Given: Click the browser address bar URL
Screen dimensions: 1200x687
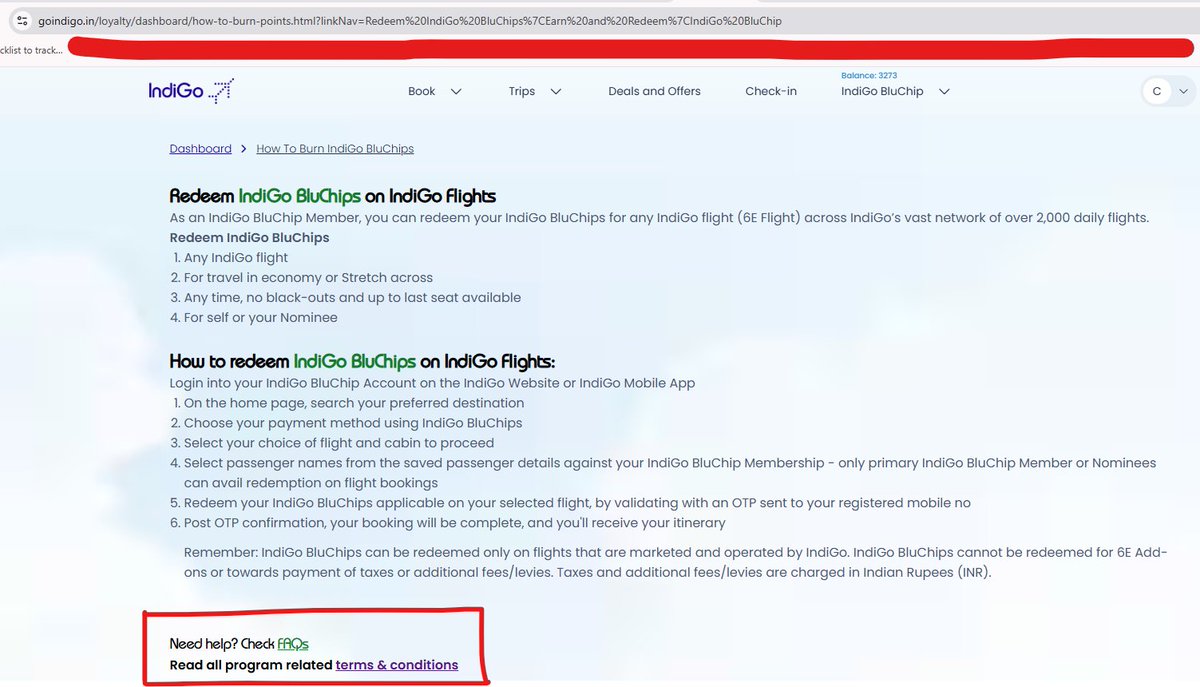Looking at the screenshot, I should coord(410,20).
